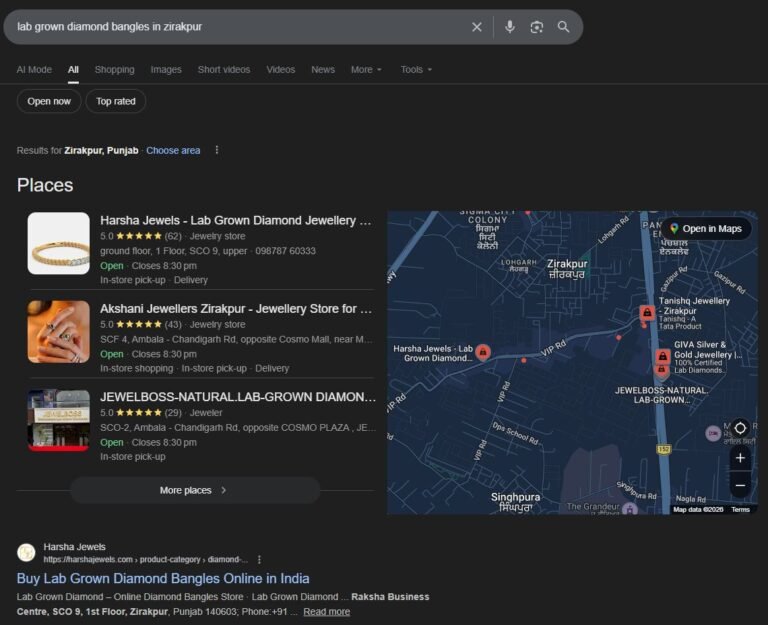Zoom out the map with minus button
The image size is (768, 625).
click(x=740, y=485)
